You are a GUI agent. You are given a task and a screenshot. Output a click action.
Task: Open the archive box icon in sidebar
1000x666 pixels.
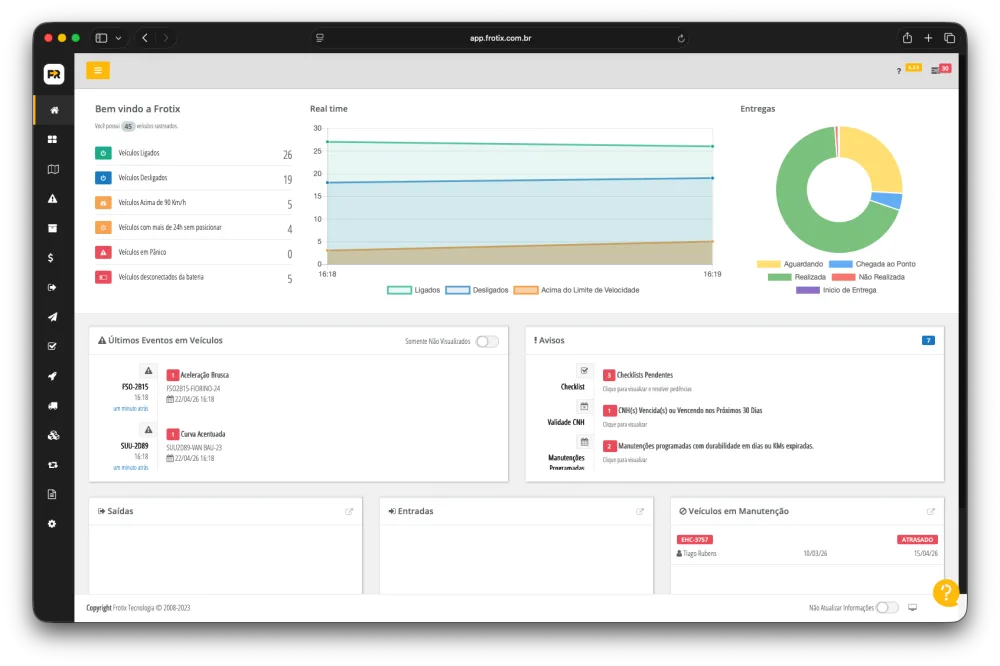[x=52, y=228]
